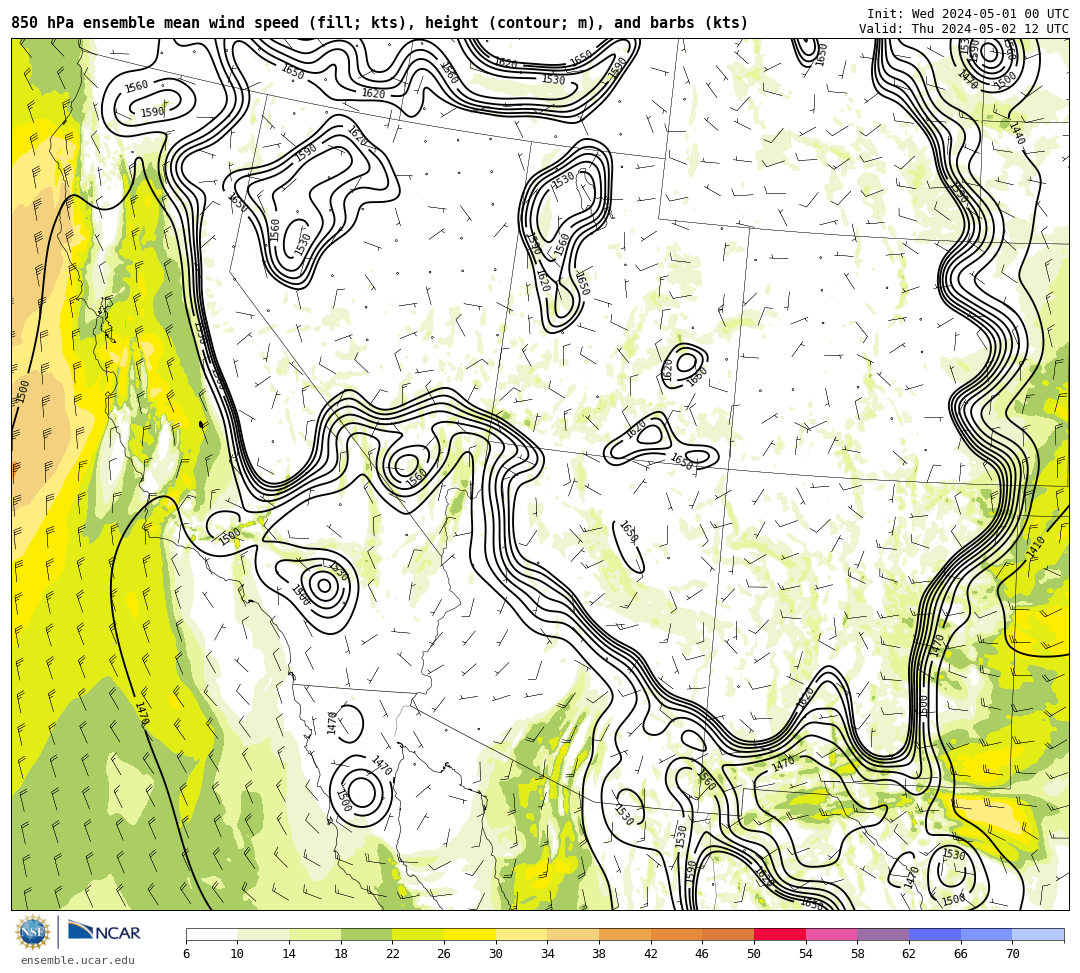Viewport: 1080px width, 973px height.
Task: Pick the red 50–54 kts colorbar swatch
Action: [x=780, y=934]
